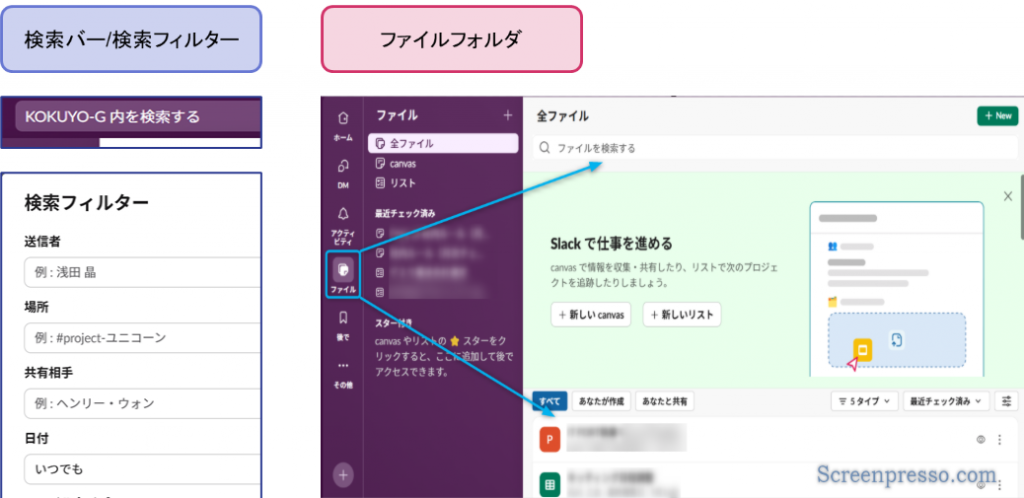The image size is (1024, 498).
Task: Open the Later (後で) bookmark icon
Action: [343, 319]
